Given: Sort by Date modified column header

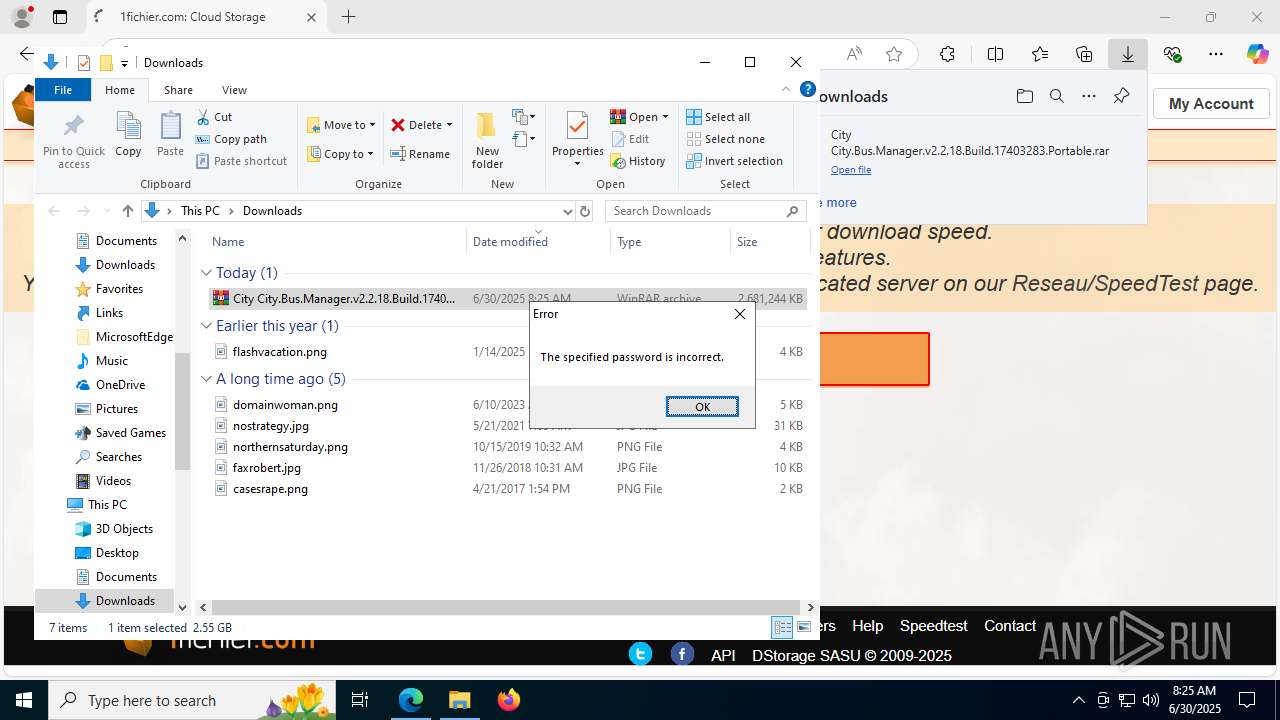Looking at the screenshot, I should [538, 241].
